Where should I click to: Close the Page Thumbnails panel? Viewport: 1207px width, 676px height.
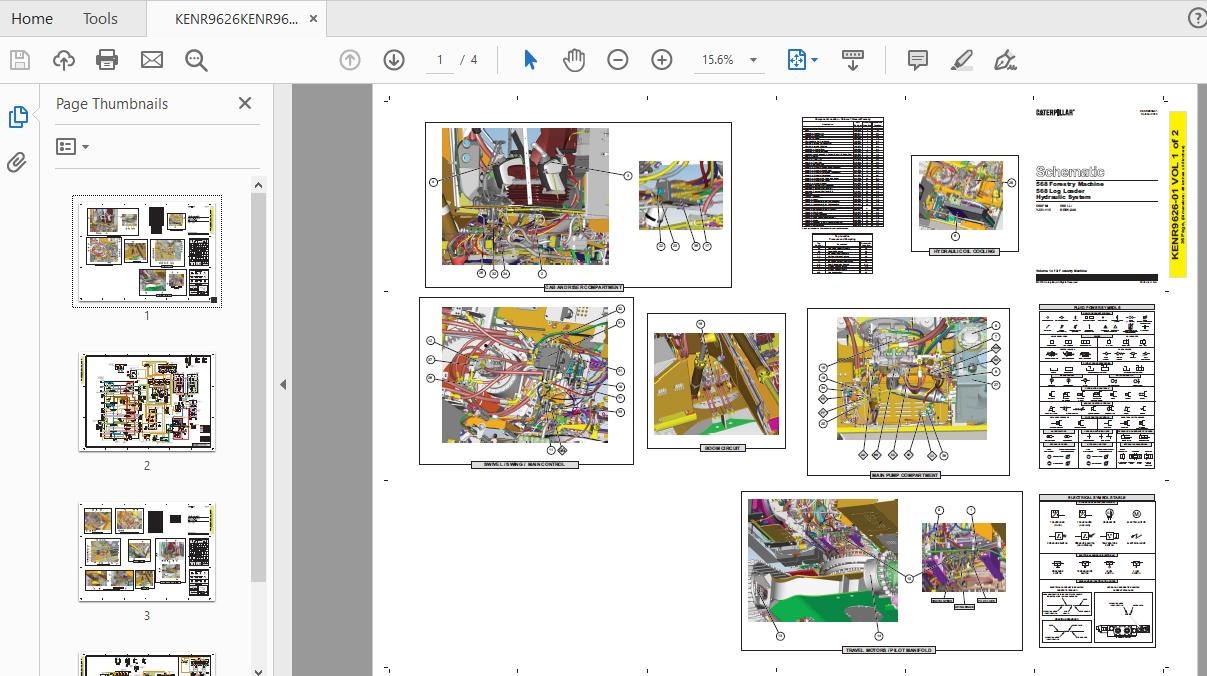click(x=245, y=103)
